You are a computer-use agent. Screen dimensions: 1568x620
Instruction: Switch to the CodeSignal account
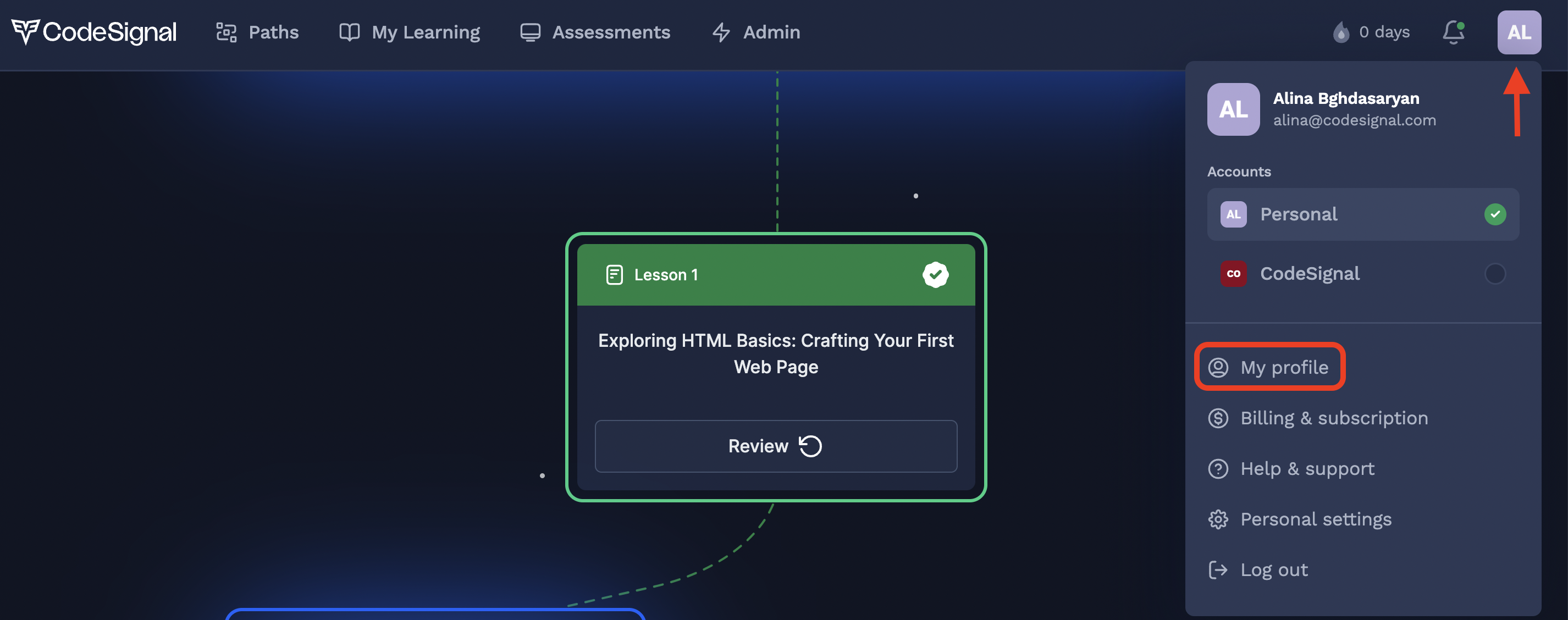[1363, 273]
